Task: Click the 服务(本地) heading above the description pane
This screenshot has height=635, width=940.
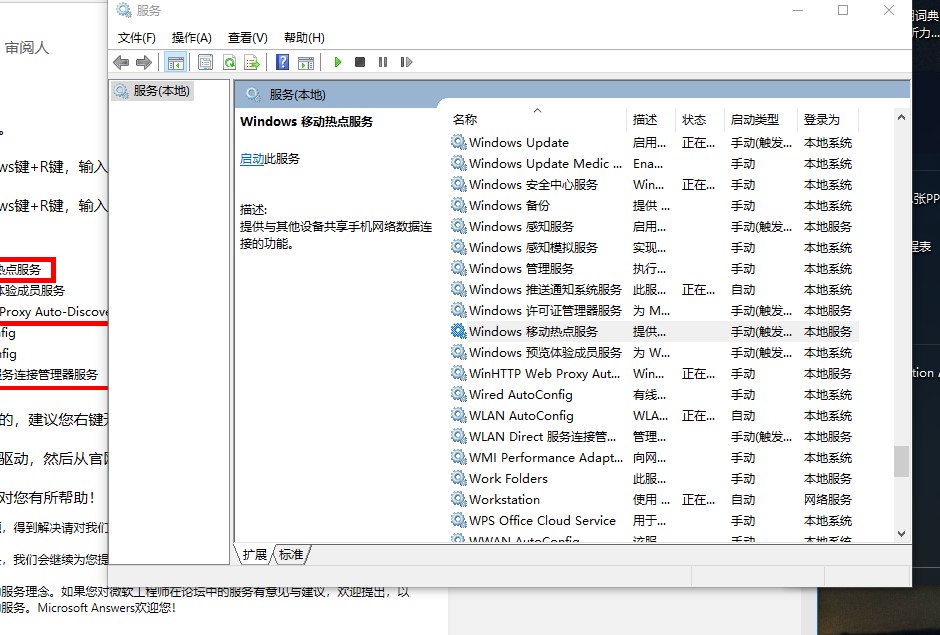Action: pos(297,95)
